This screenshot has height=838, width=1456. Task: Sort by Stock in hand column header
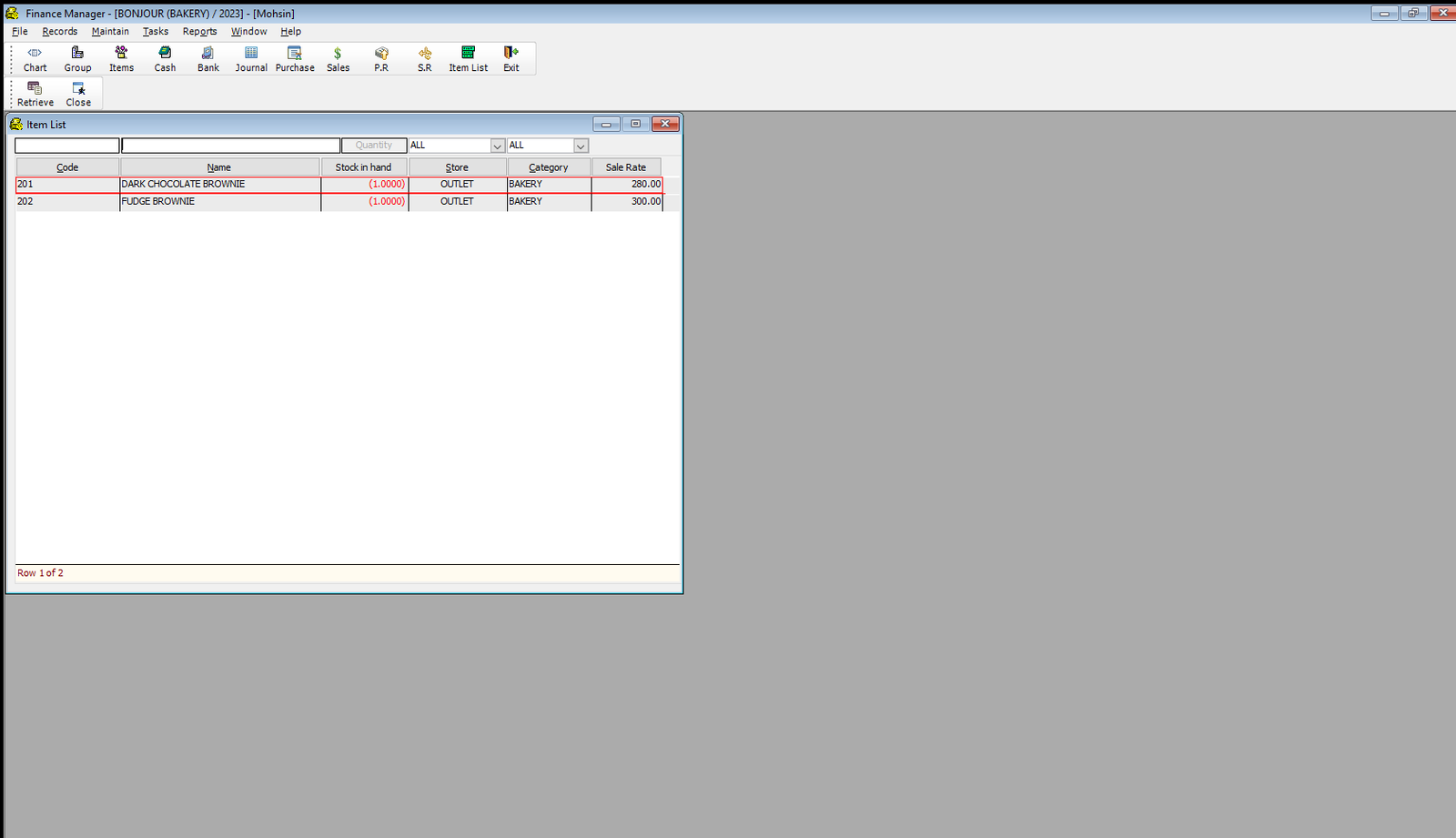pos(363,167)
